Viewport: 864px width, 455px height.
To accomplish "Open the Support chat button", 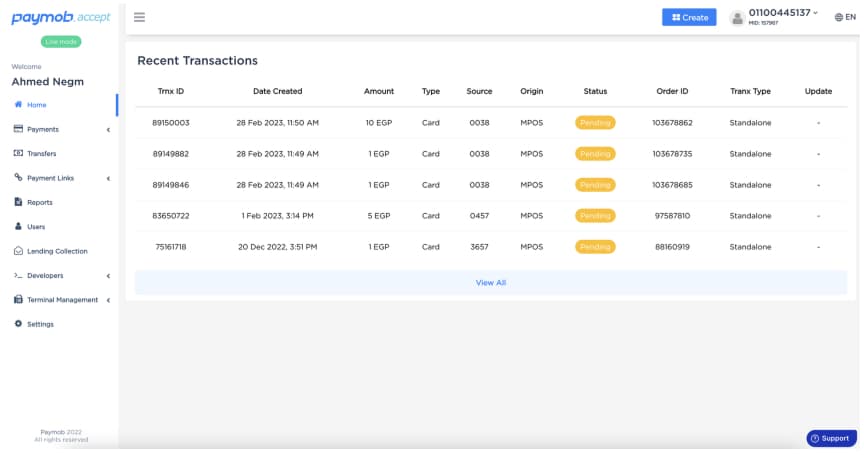I will coord(831,438).
